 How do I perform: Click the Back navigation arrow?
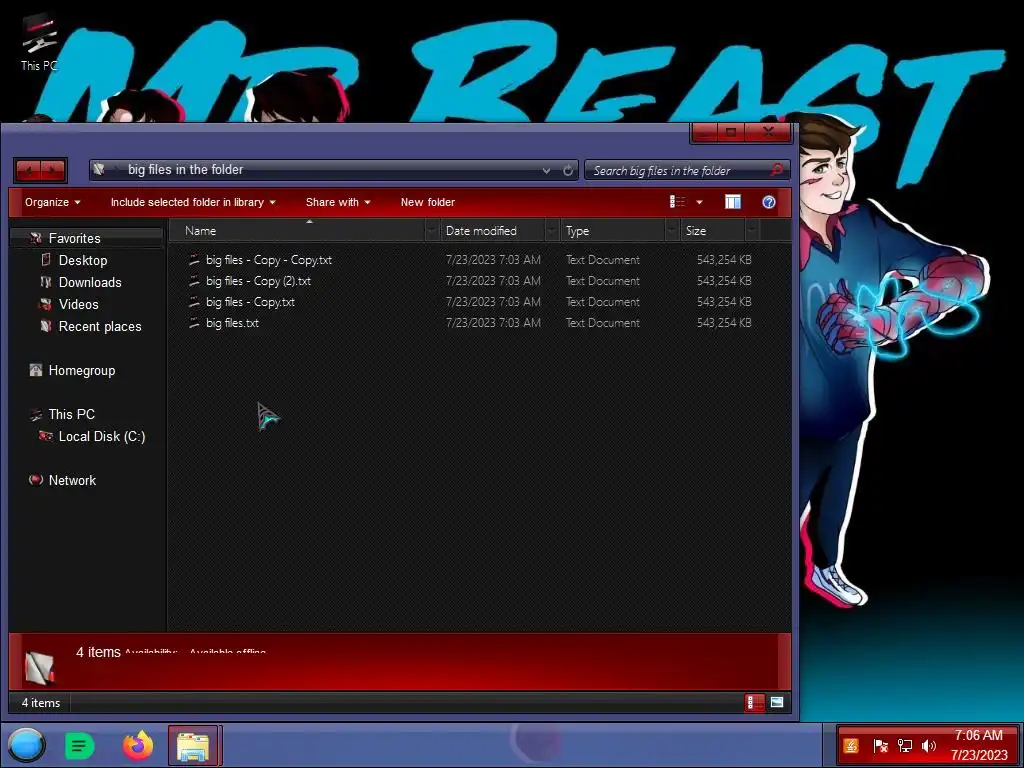coord(28,171)
